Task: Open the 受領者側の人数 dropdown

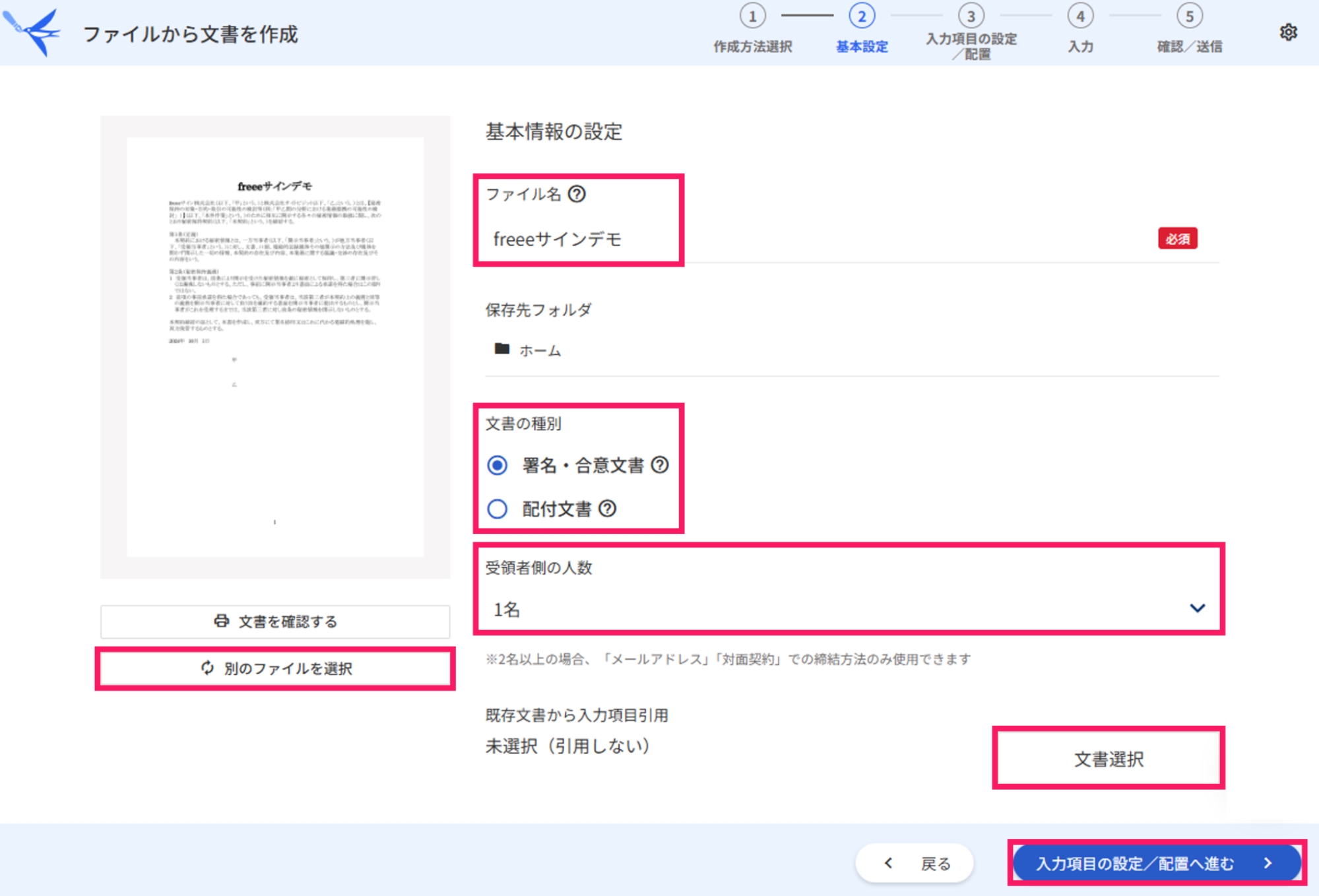Action: click(851, 609)
